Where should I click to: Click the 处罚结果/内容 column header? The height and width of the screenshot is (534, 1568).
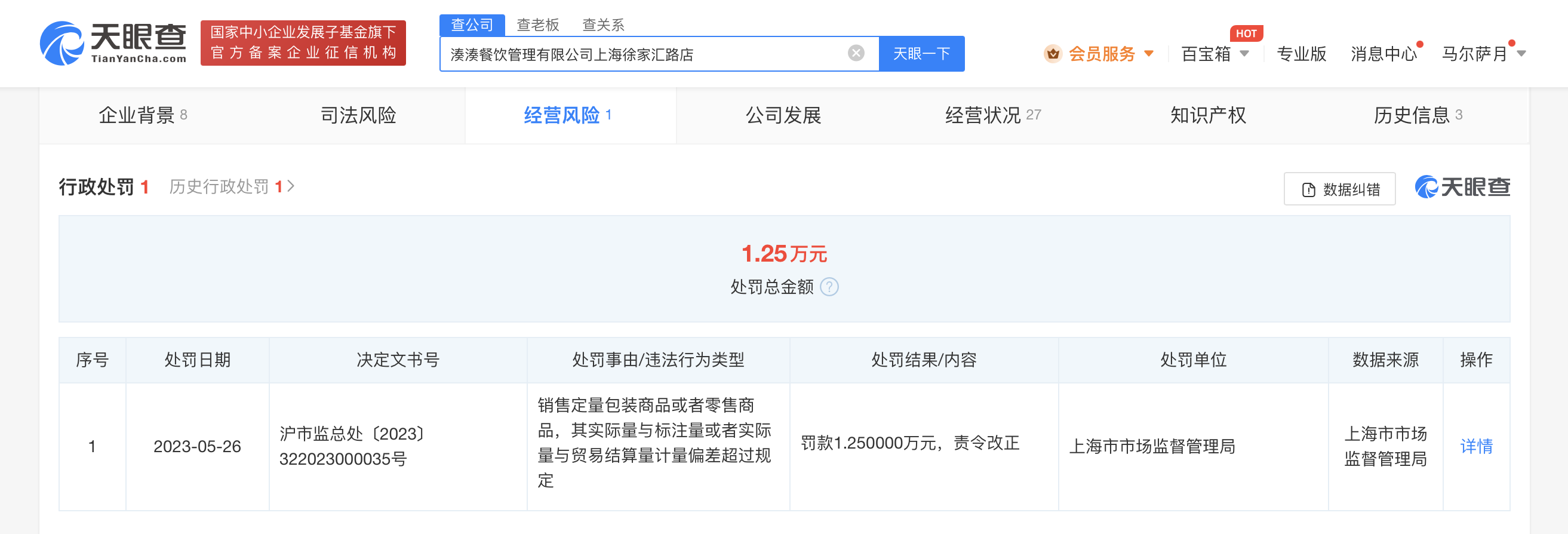(x=923, y=360)
